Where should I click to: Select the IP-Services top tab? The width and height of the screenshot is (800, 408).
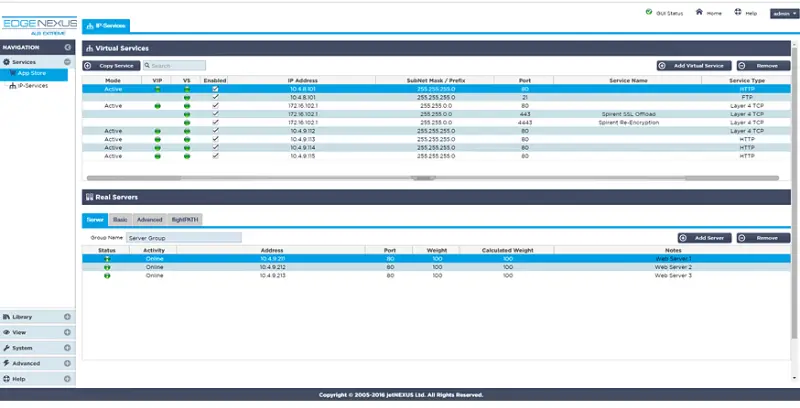click(x=106, y=26)
